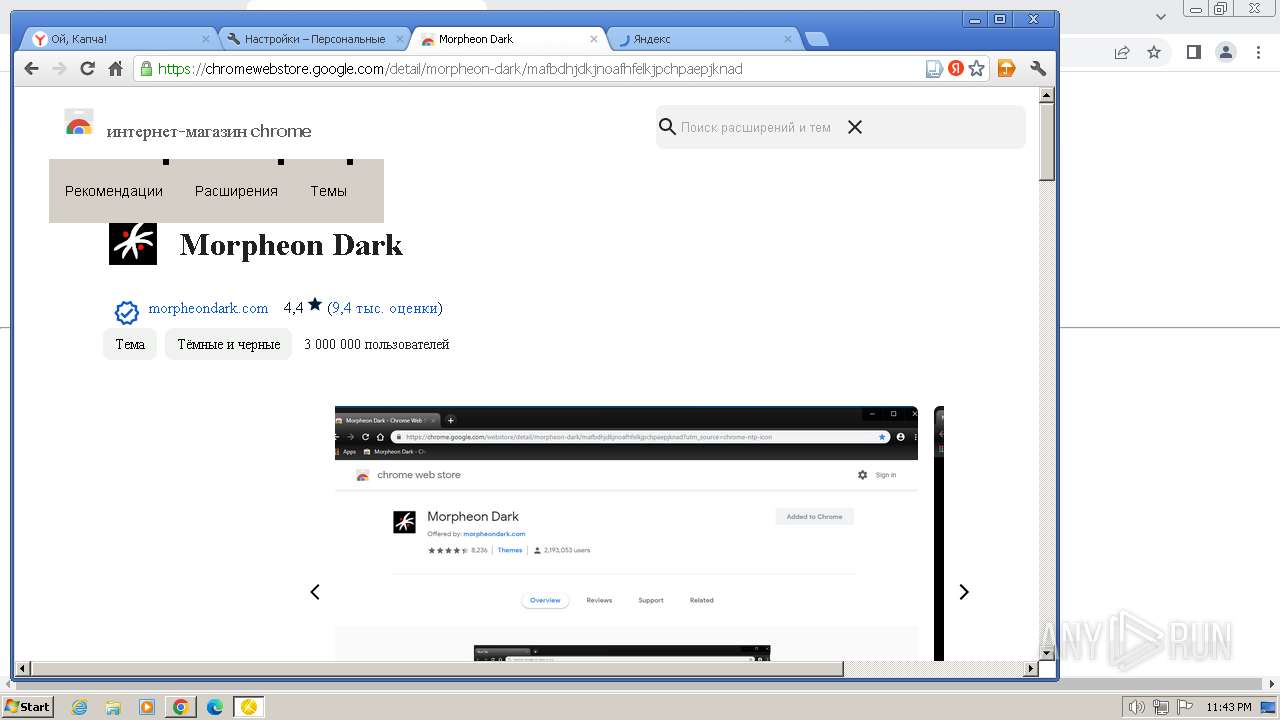Open the Темы section
This screenshot has height=720, width=1280.
click(328, 191)
